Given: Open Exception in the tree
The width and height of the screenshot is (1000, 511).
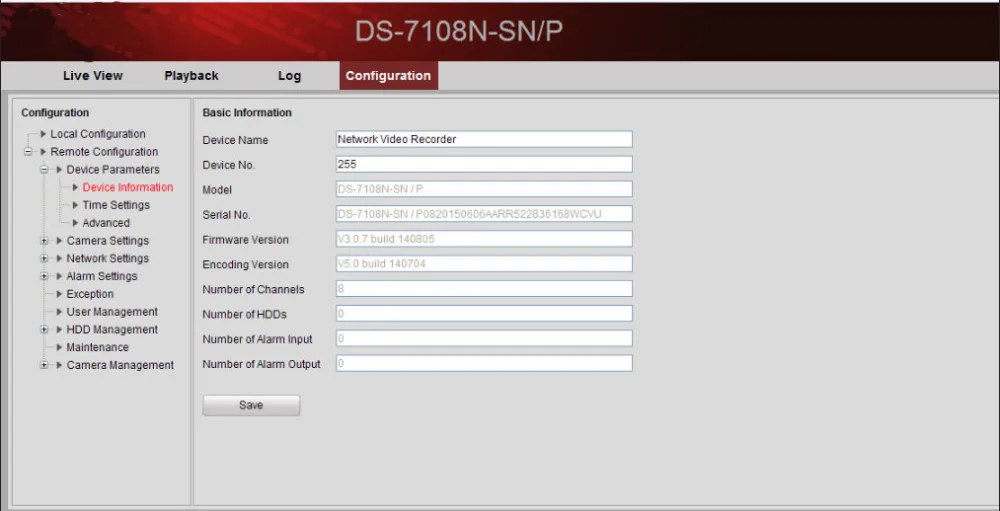Looking at the screenshot, I should click(90, 294).
